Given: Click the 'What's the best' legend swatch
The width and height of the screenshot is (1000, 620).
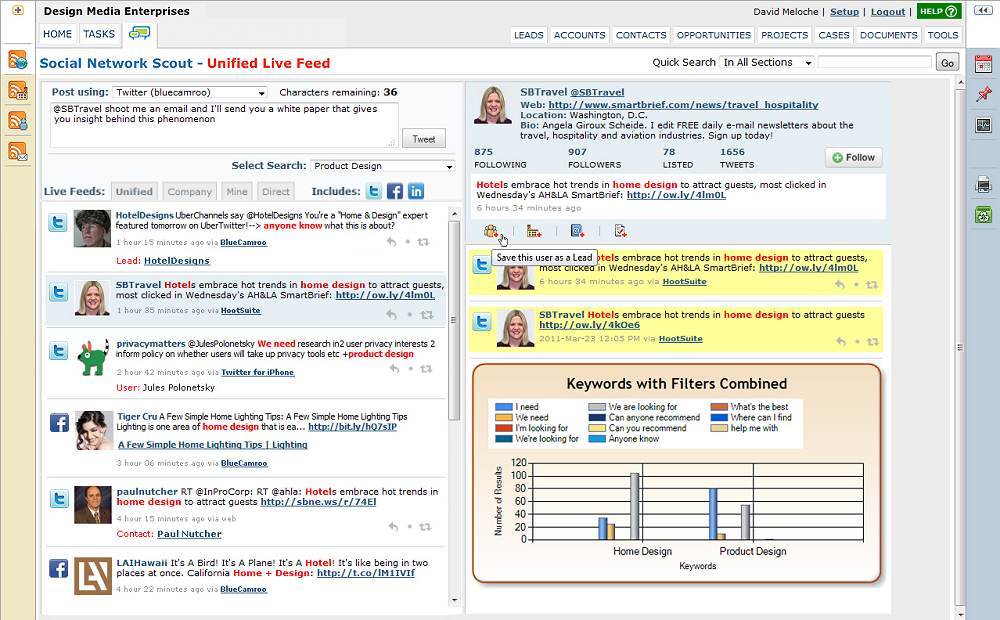Looking at the screenshot, I should point(719,407).
